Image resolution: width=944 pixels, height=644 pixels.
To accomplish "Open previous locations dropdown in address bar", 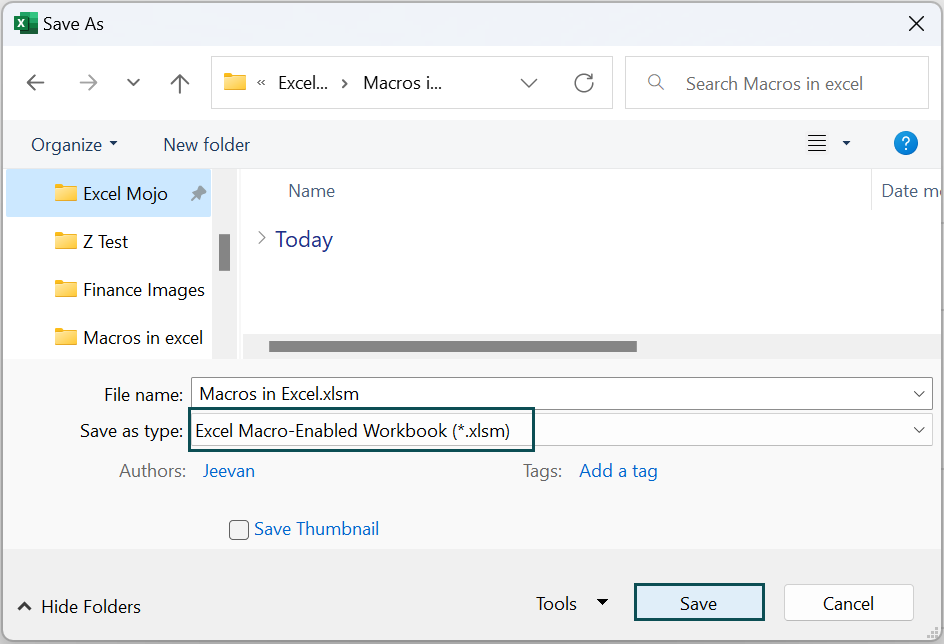I will coord(529,83).
